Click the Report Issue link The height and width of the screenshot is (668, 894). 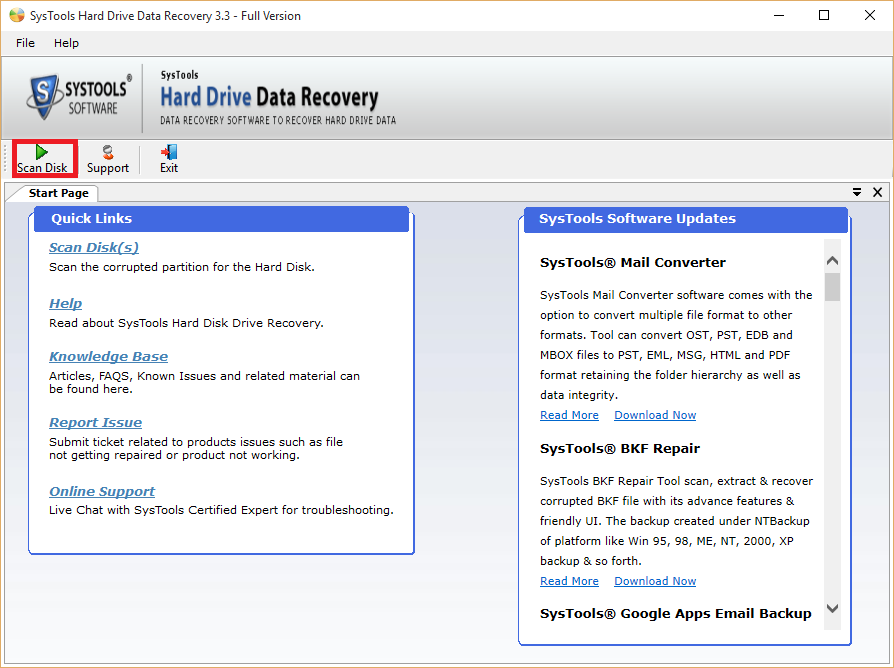95,422
